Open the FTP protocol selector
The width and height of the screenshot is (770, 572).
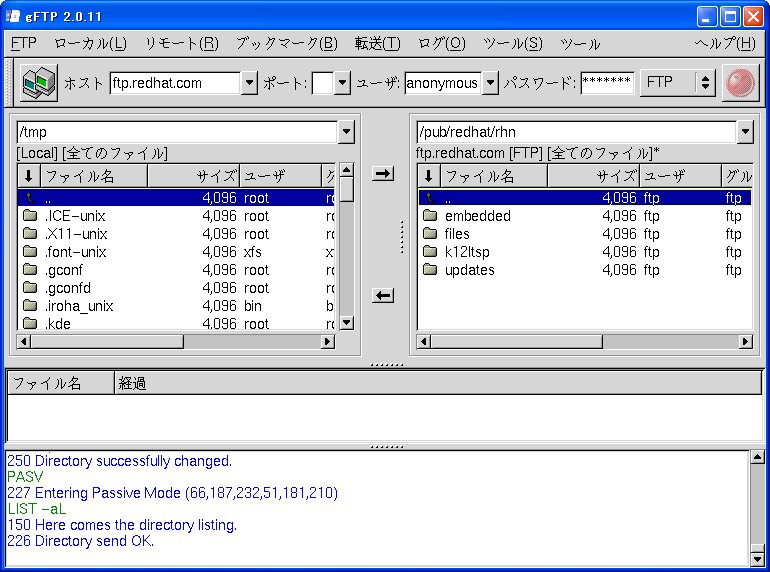point(677,82)
